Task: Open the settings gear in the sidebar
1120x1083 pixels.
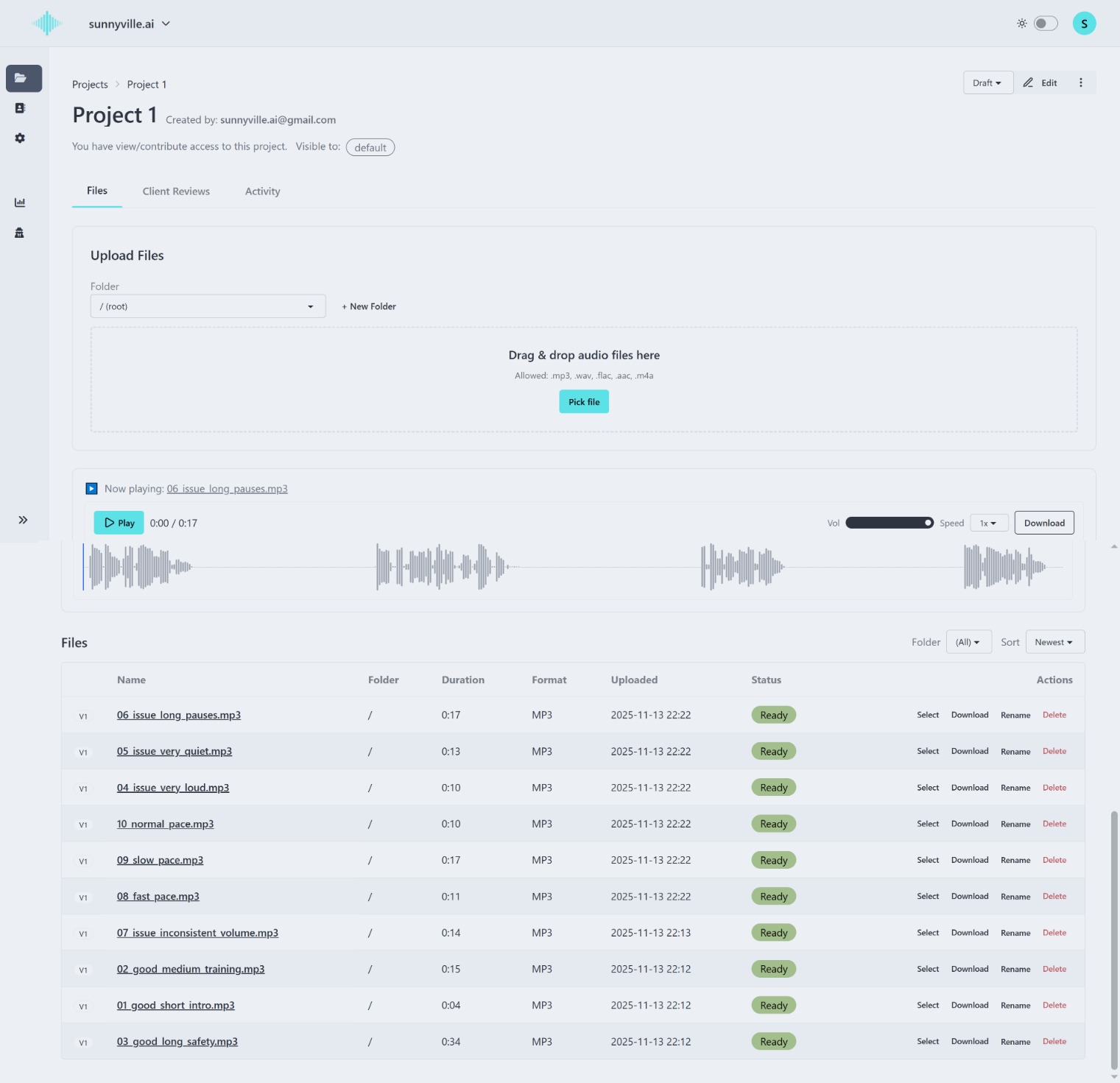Action: [20, 138]
